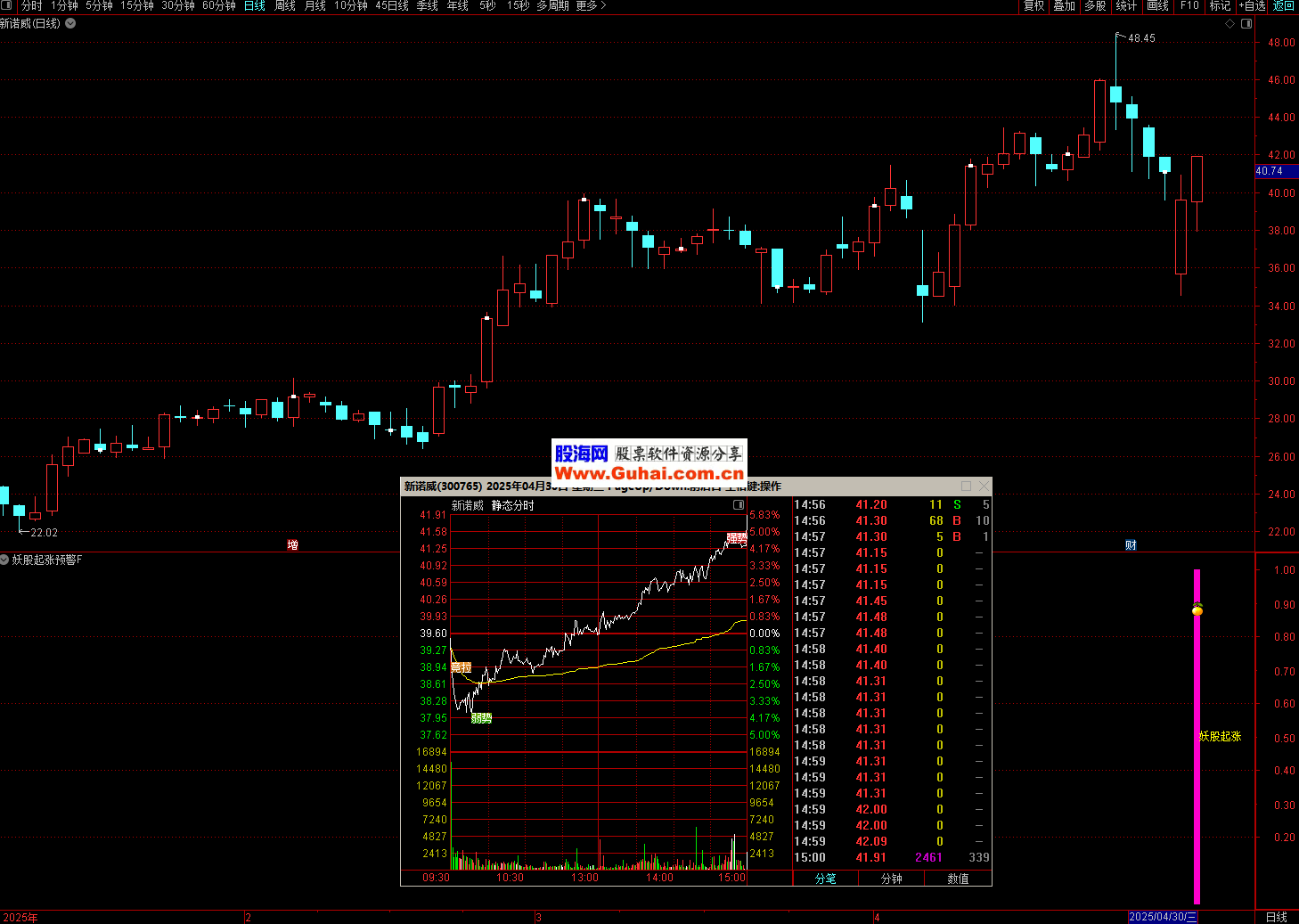Select the 14:56 41.20 trade row
The image size is (1299, 924).
[x=892, y=505]
